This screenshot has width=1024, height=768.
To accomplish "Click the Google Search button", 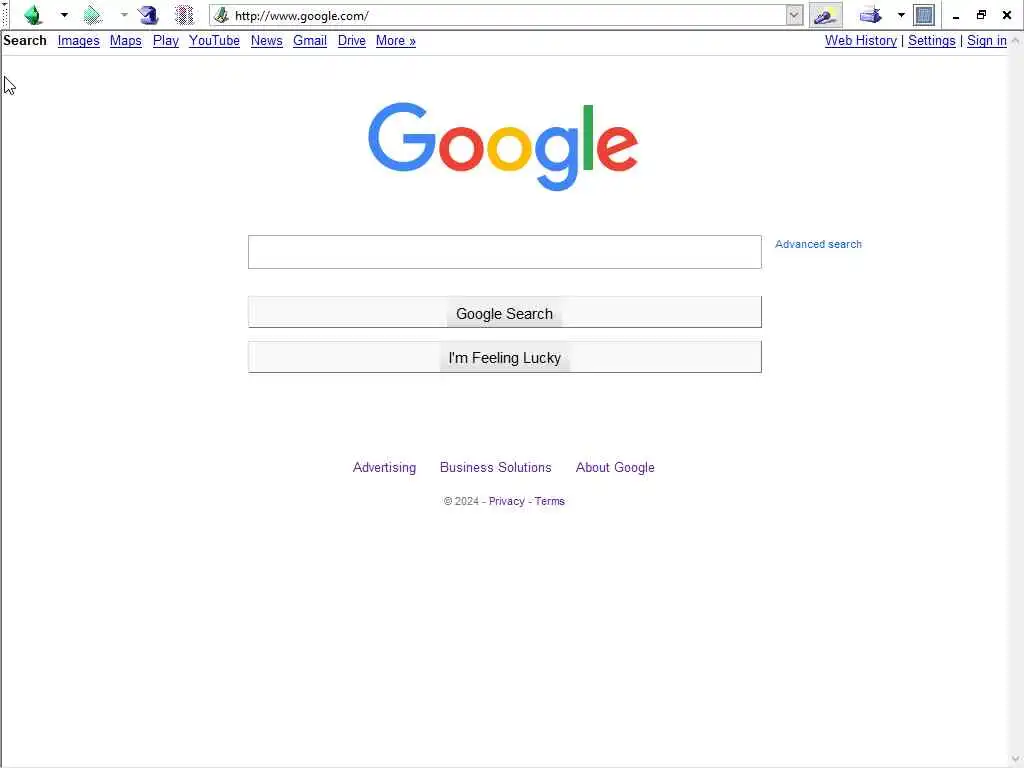I will (504, 312).
